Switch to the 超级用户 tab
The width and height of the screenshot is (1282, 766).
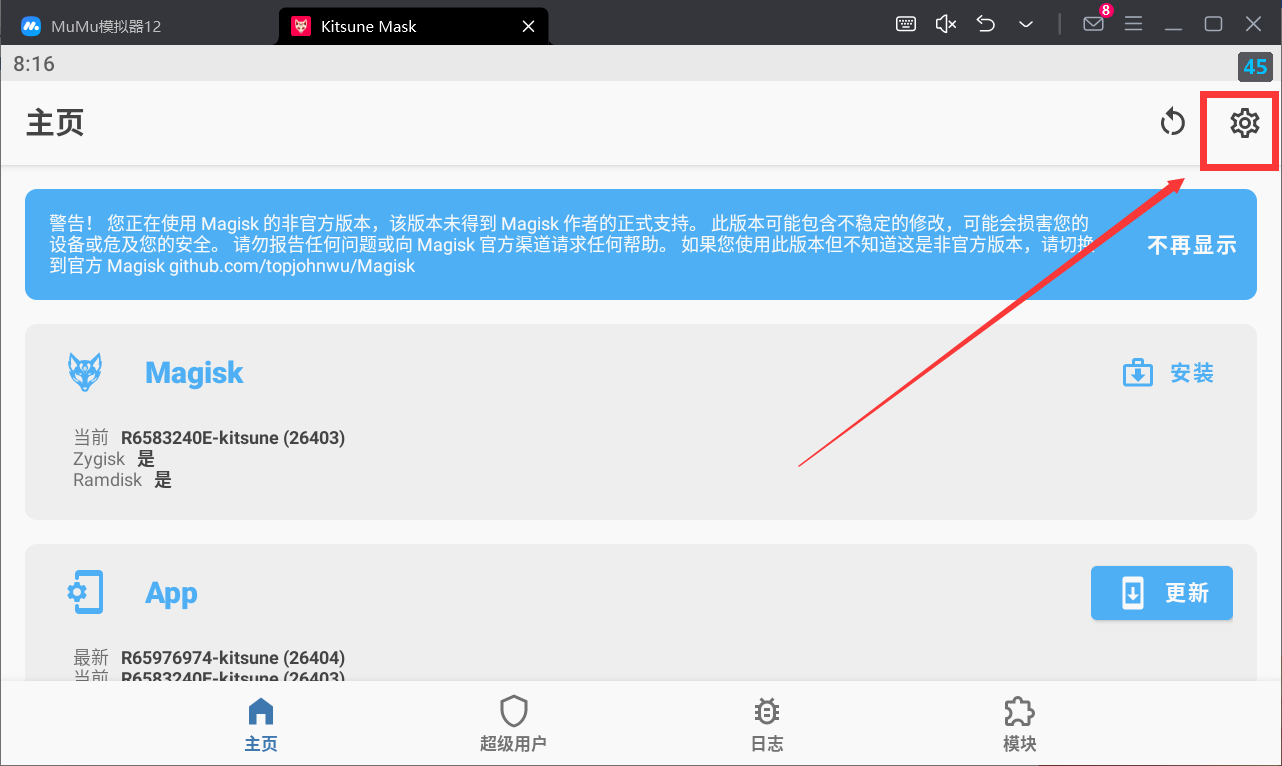click(x=513, y=725)
